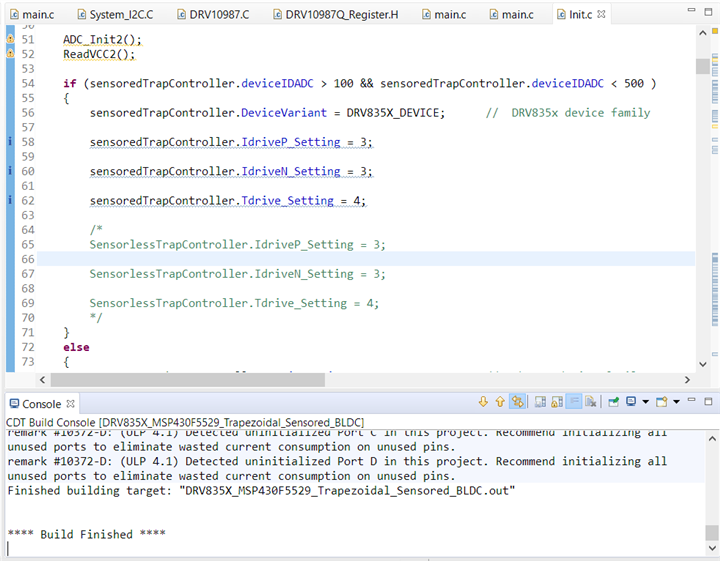Open new console view icon
Screen dimensions: 720x561
coord(662,402)
